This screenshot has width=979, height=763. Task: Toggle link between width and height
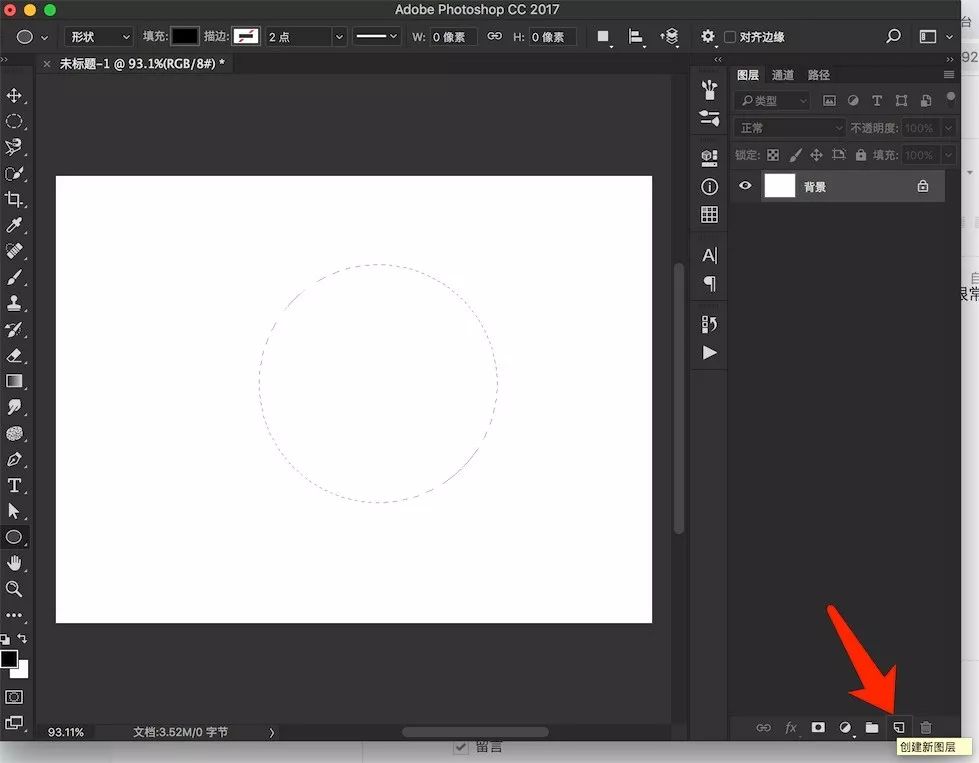[494, 37]
